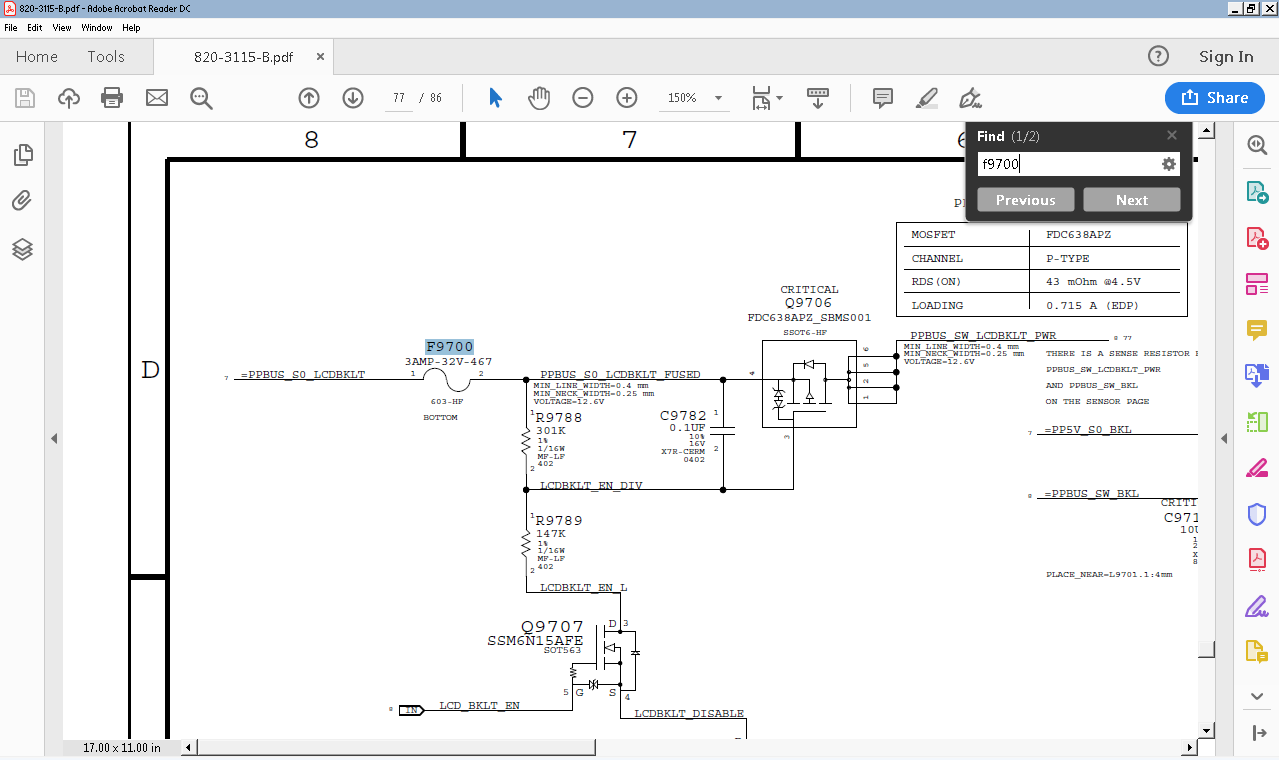
Task: Collapse the right tools pane arrow
Action: point(1223,438)
